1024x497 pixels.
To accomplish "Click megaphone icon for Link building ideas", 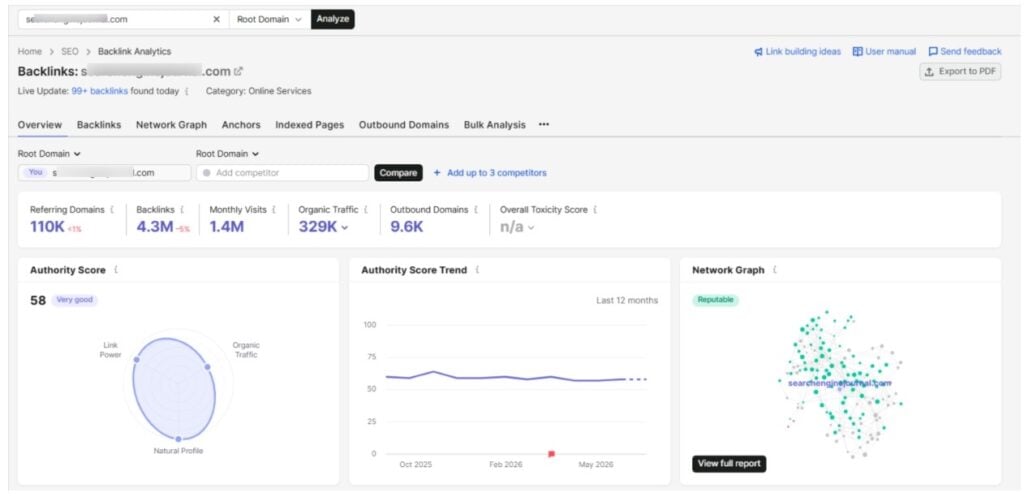I will (758, 52).
